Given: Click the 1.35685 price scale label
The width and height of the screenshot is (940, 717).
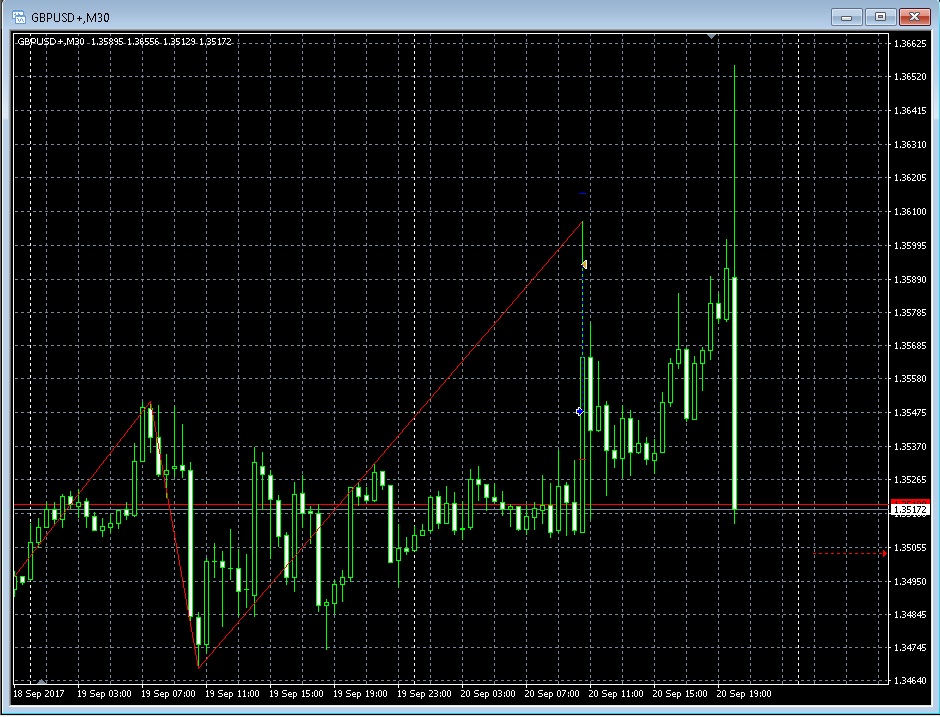Looking at the screenshot, I should pyautogui.click(x=909, y=346).
